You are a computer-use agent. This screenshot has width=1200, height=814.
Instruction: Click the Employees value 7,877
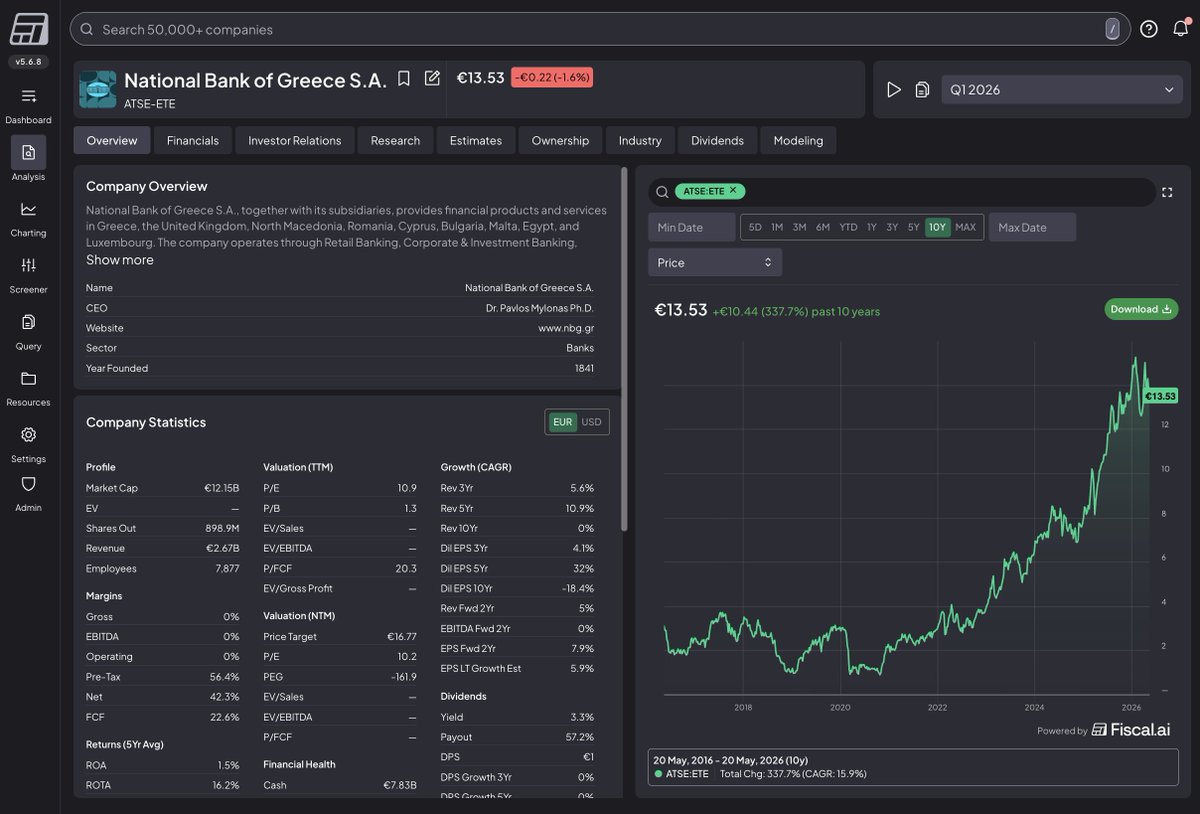[x=227, y=568]
